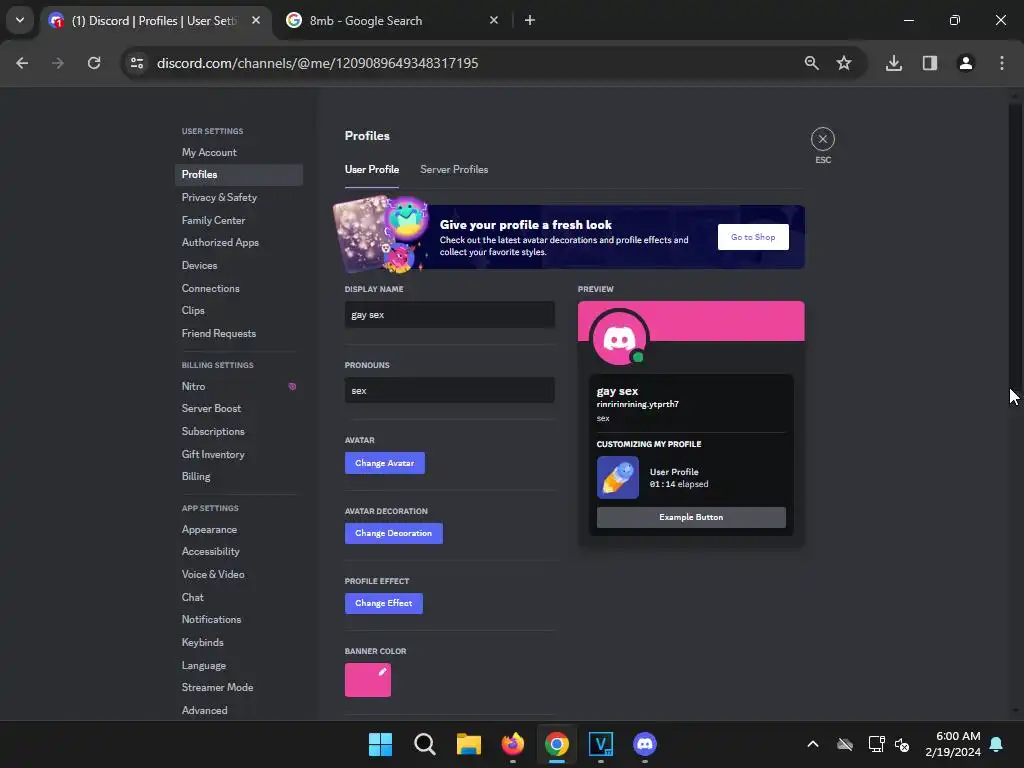Close settings with the ESC circle icon

click(x=822, y=139)
